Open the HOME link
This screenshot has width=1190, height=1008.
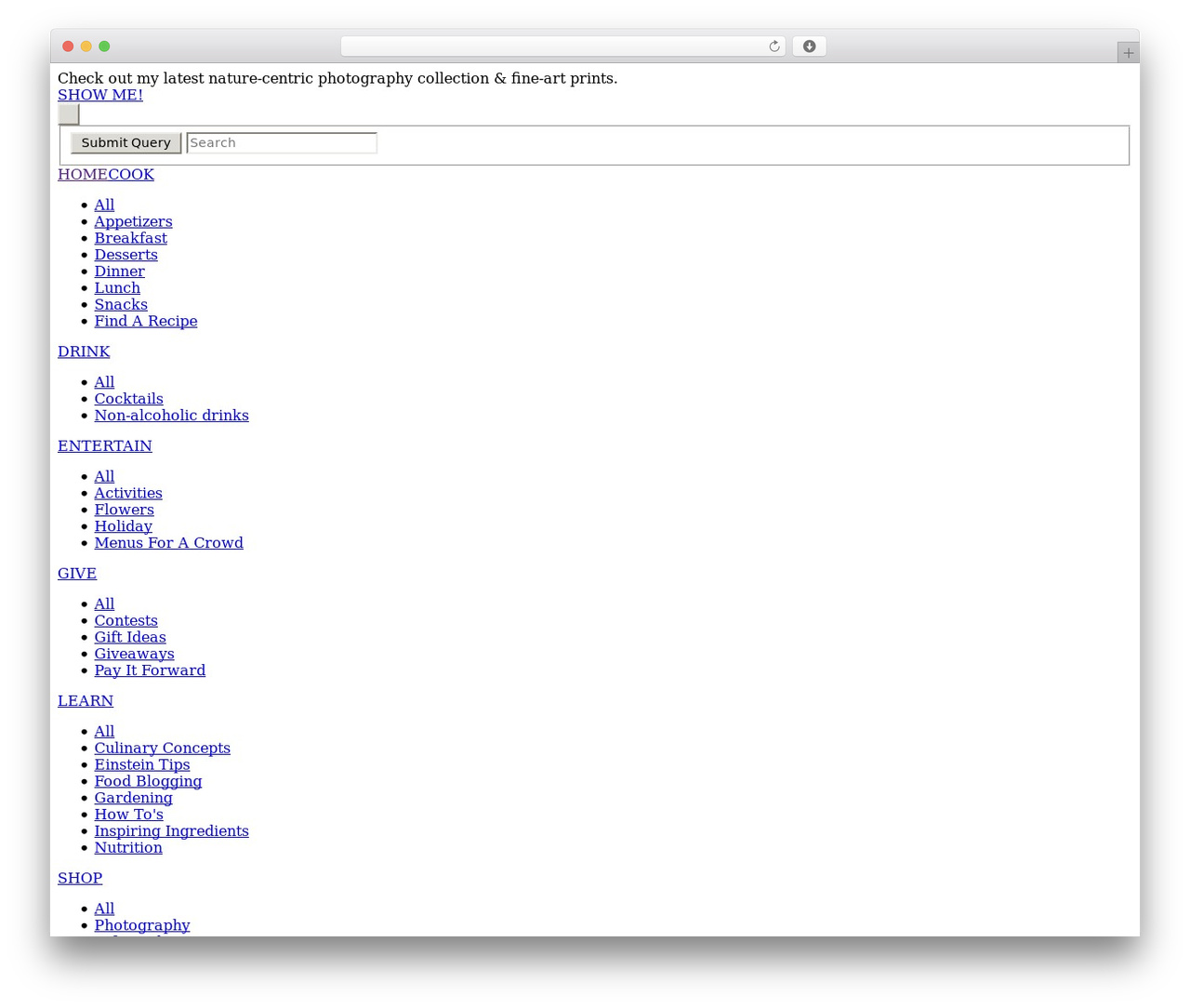(x=83, y=175)
